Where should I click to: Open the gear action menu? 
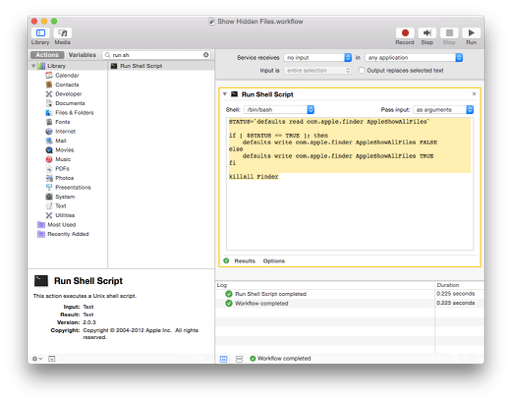(37, 359)
